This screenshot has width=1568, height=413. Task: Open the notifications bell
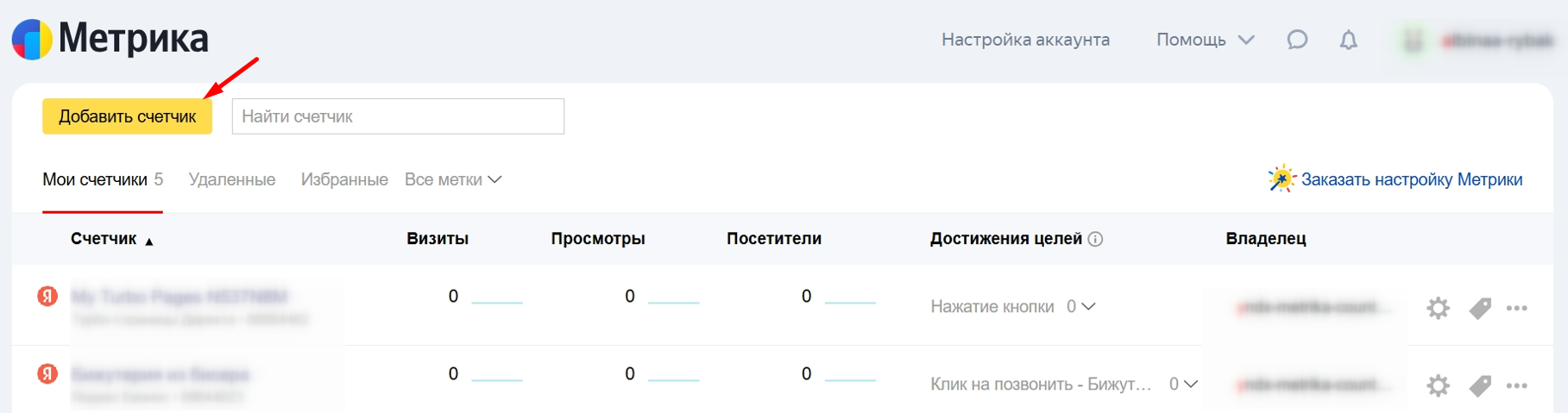pyautogui.click(x=1348, y=40)
